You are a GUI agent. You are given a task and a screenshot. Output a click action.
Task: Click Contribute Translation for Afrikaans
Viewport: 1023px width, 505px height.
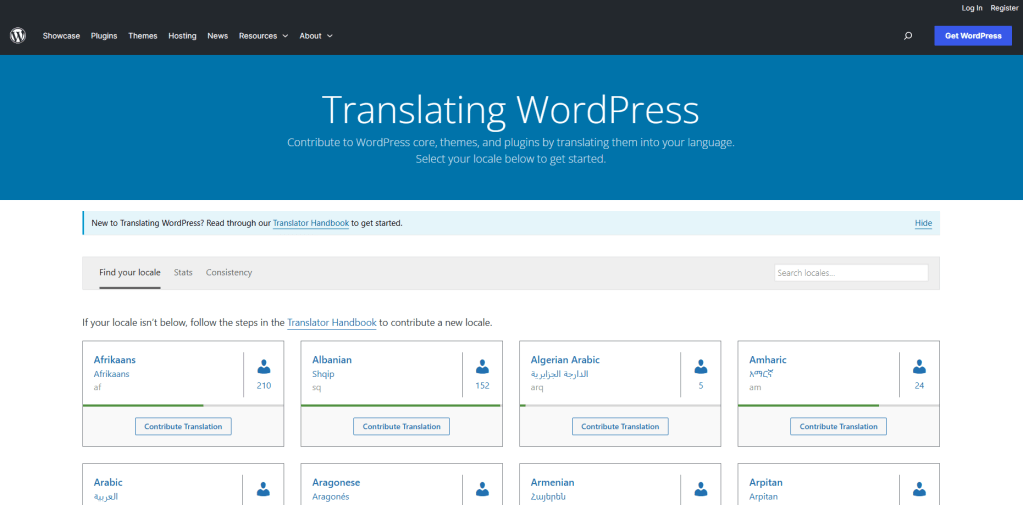(x=183, y=426)
